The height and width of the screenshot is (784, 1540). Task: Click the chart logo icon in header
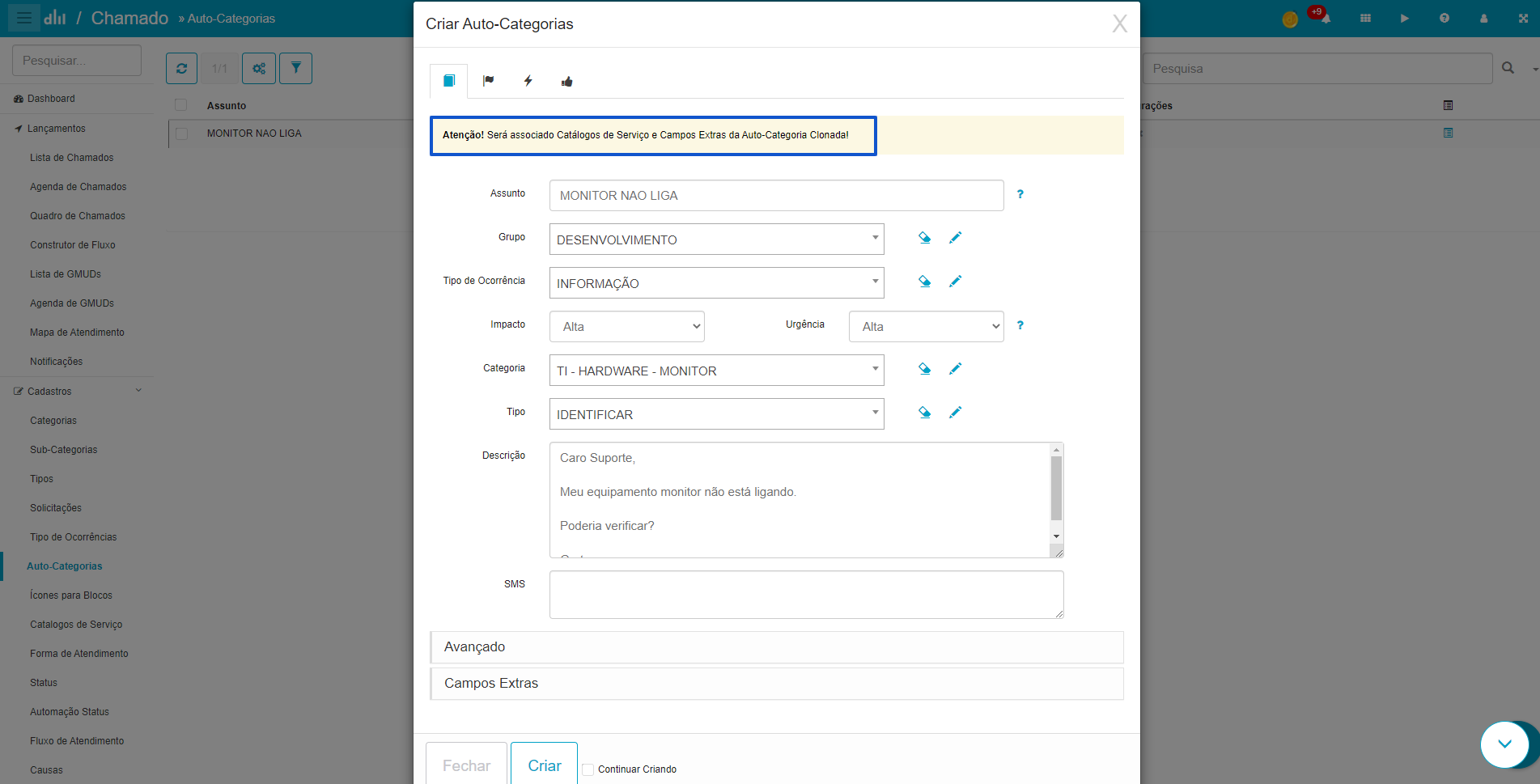point(55,17)
